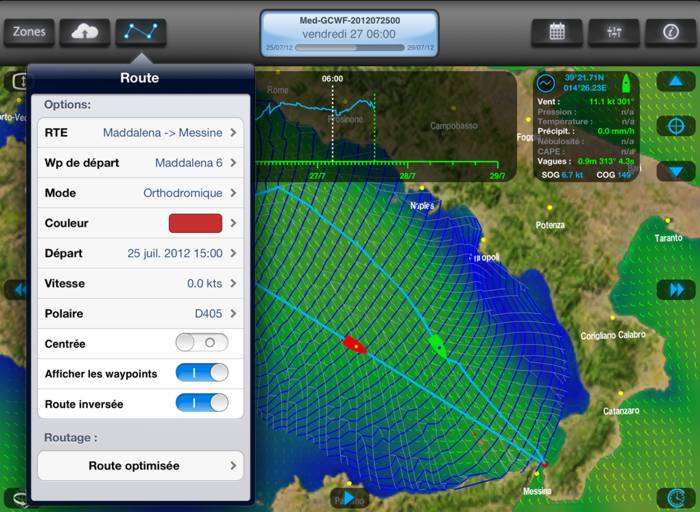Image resolution: width=700 pixels, height=512 pixels.
Task: Enable the Centrée switch
Action: pos(202,343)
